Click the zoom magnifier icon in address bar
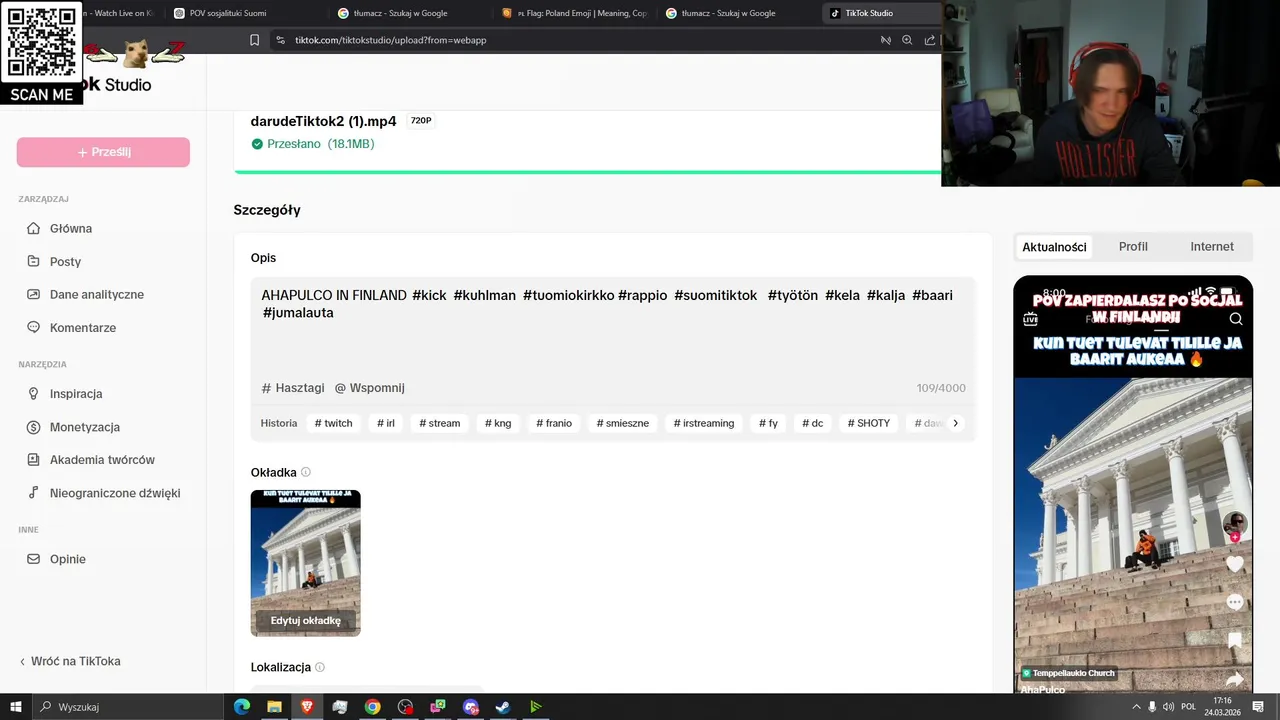The height and width of the screenshot is (720, 1280). (x=907, y=40)
